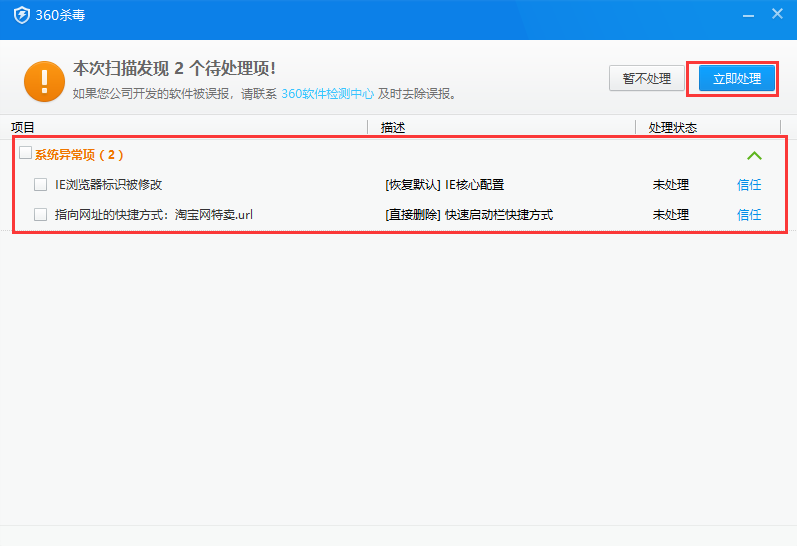The image size is (797, 546).
Task: Click the 立即处理 button
Action: (x=737, y=78)
